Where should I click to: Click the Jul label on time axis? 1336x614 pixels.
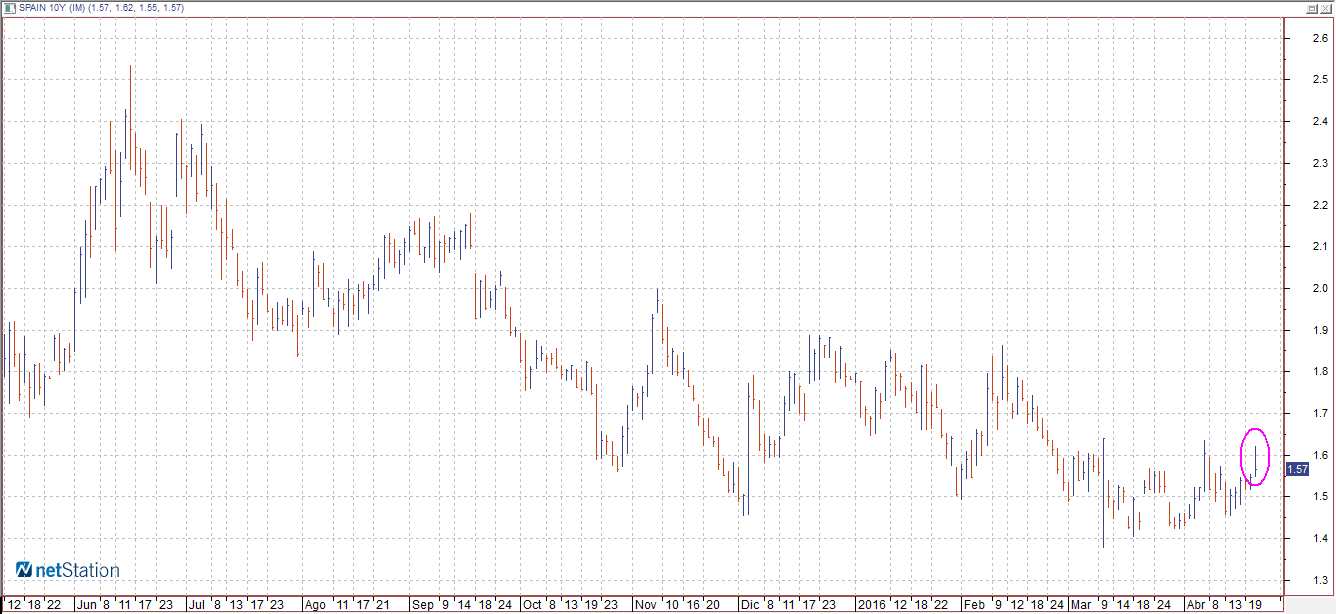[x=197, y=605]
